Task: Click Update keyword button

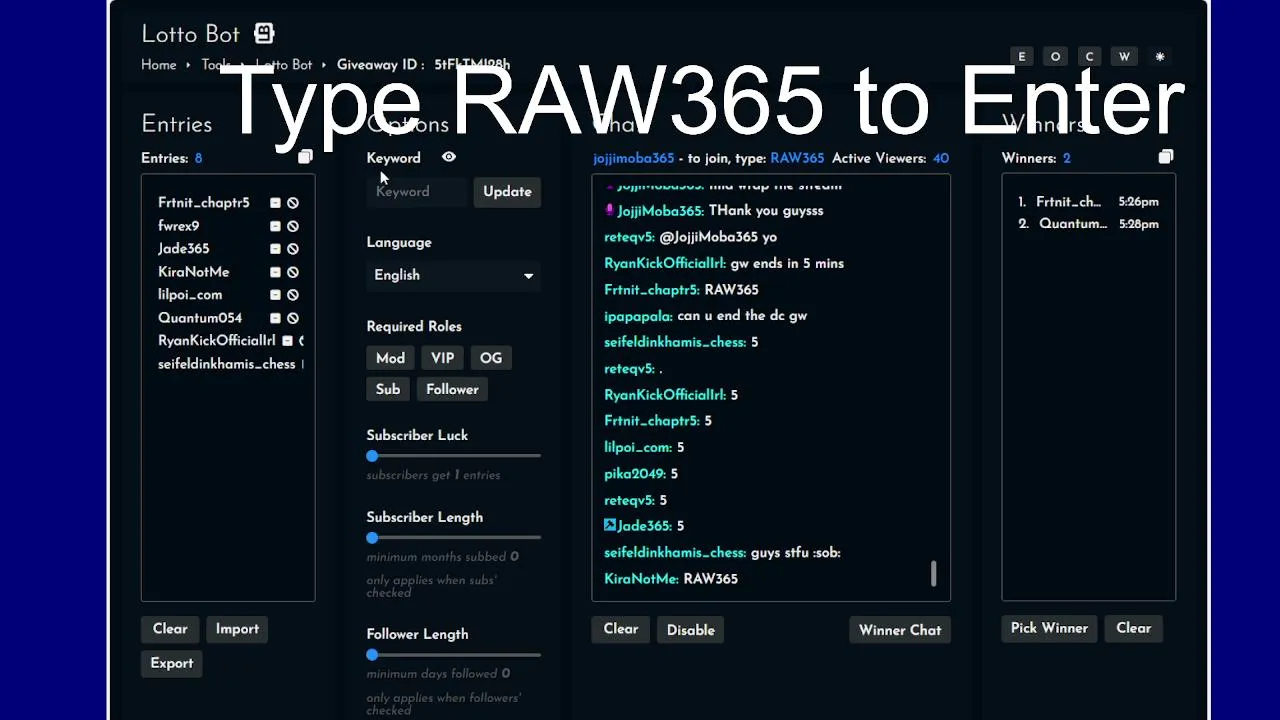Action: (507, 192)
